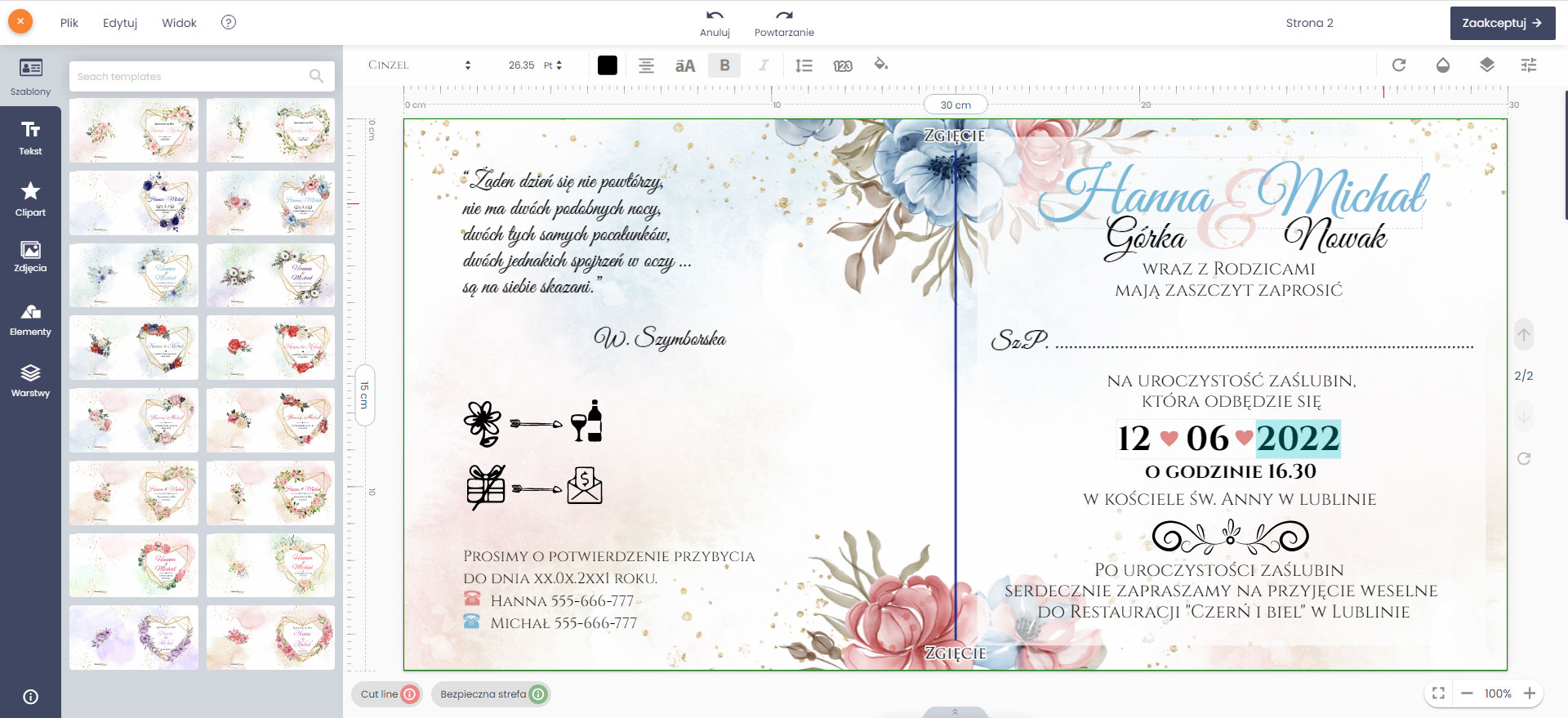Click the info icon in the sidebar
The height and width of the screenshot is (718, 1568).
(30, 697)
